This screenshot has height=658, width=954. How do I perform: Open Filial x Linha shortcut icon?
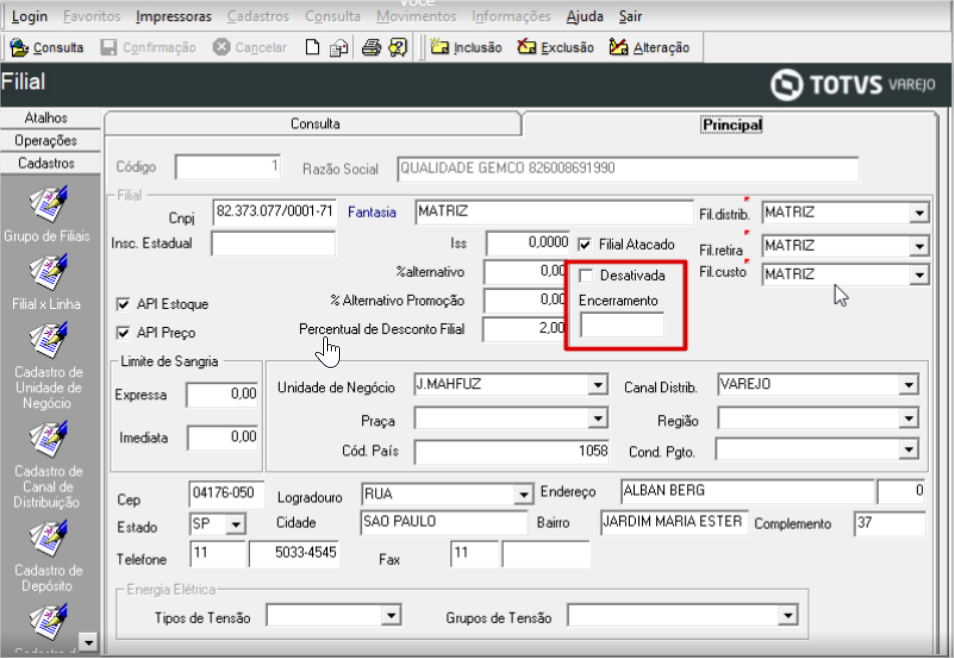tap(48, 273)
